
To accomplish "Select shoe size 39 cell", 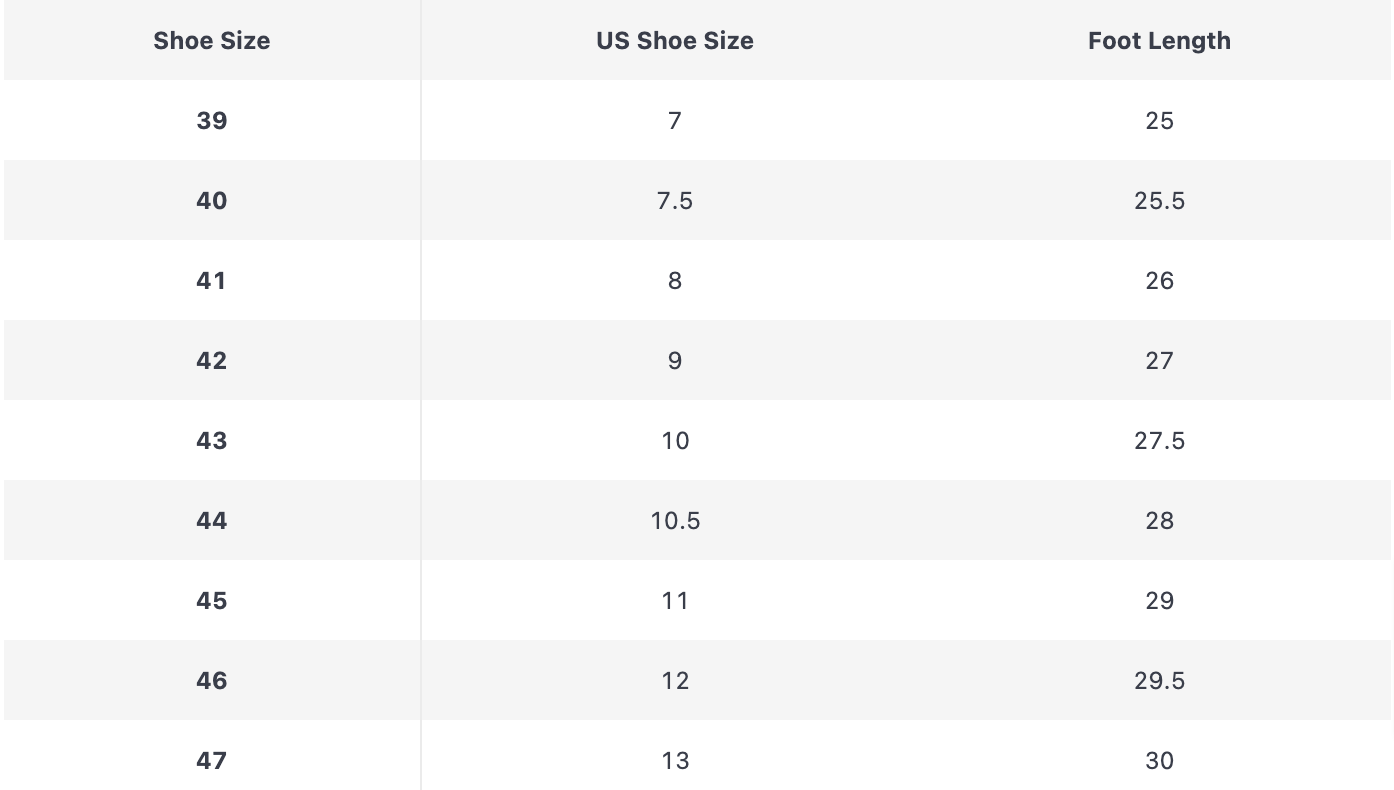I will (211, 121).
